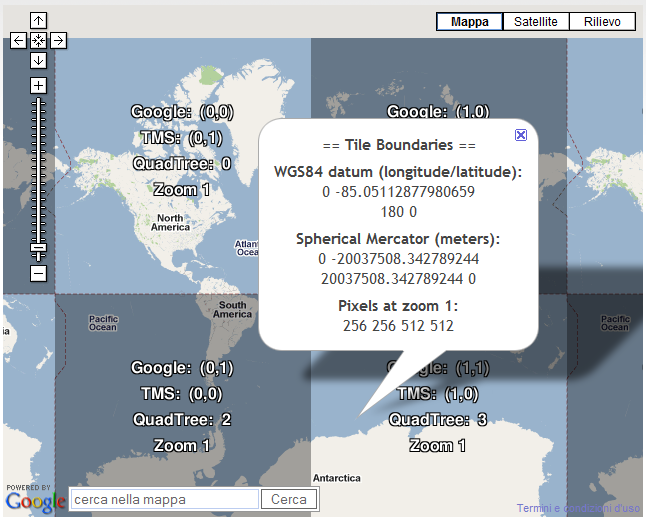
Task: Close the Tile Boundaries info bubble
Action: 521,135
